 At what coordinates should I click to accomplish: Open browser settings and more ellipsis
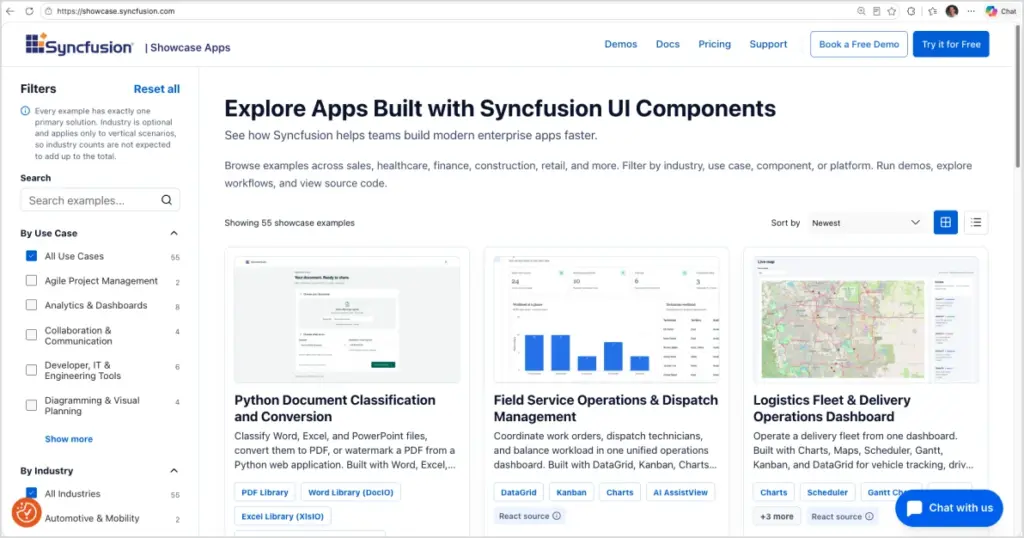(971, 11)
